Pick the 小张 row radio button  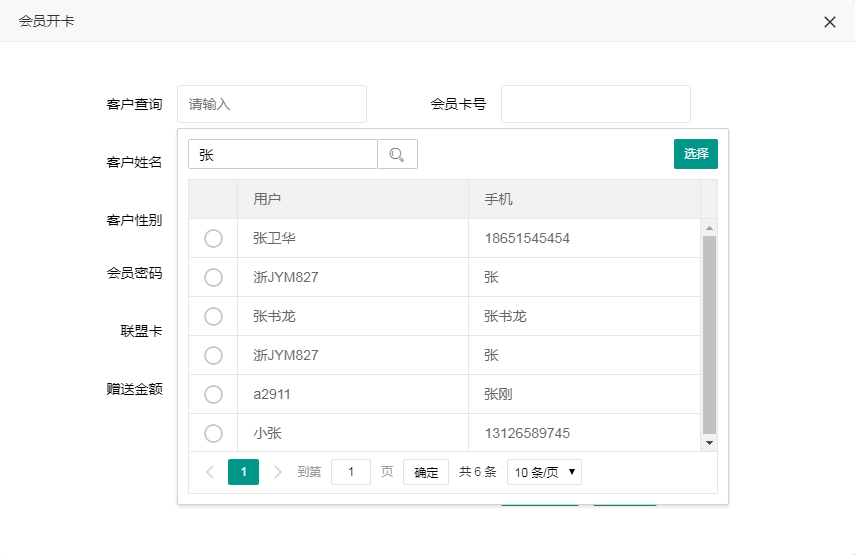pos(213,433)
